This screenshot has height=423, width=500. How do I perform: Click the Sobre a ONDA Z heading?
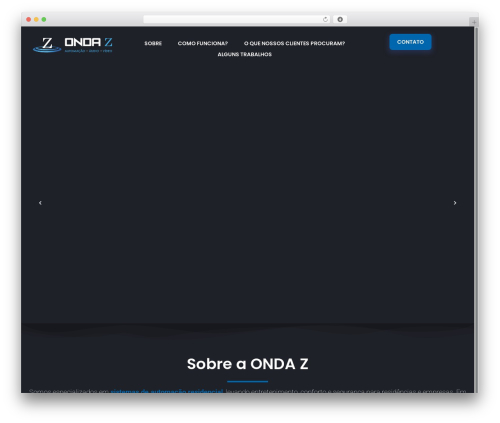click(247, 364)
